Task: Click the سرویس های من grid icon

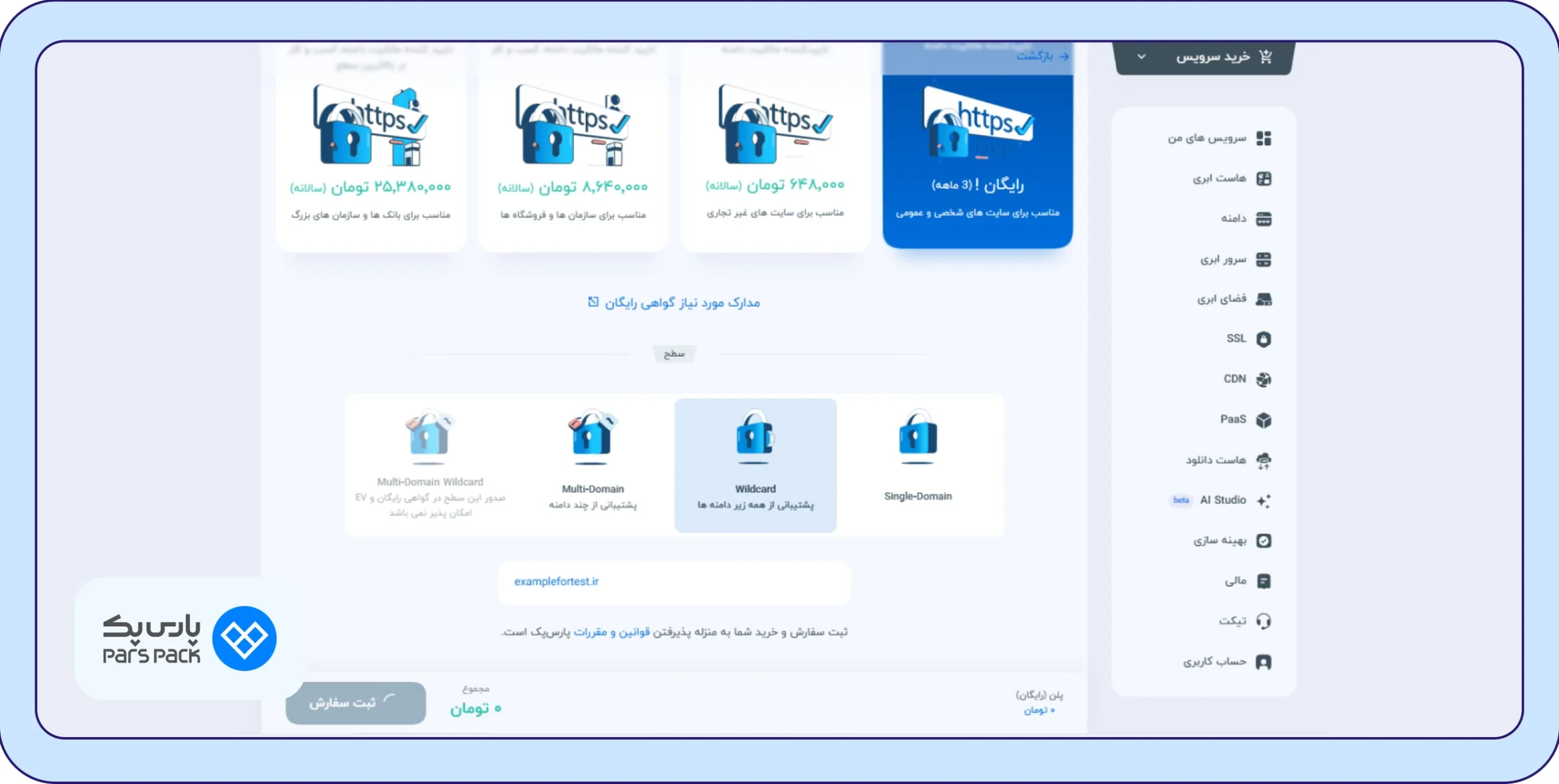Action: tap(1264, 139)
